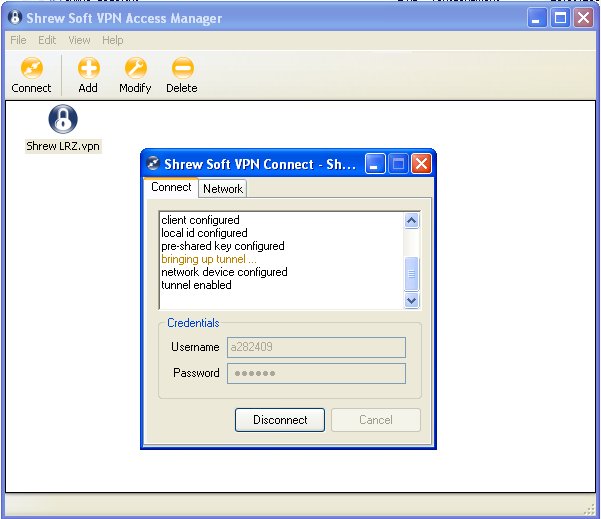Click the Connect toolbar icon

tap(31, 69)
